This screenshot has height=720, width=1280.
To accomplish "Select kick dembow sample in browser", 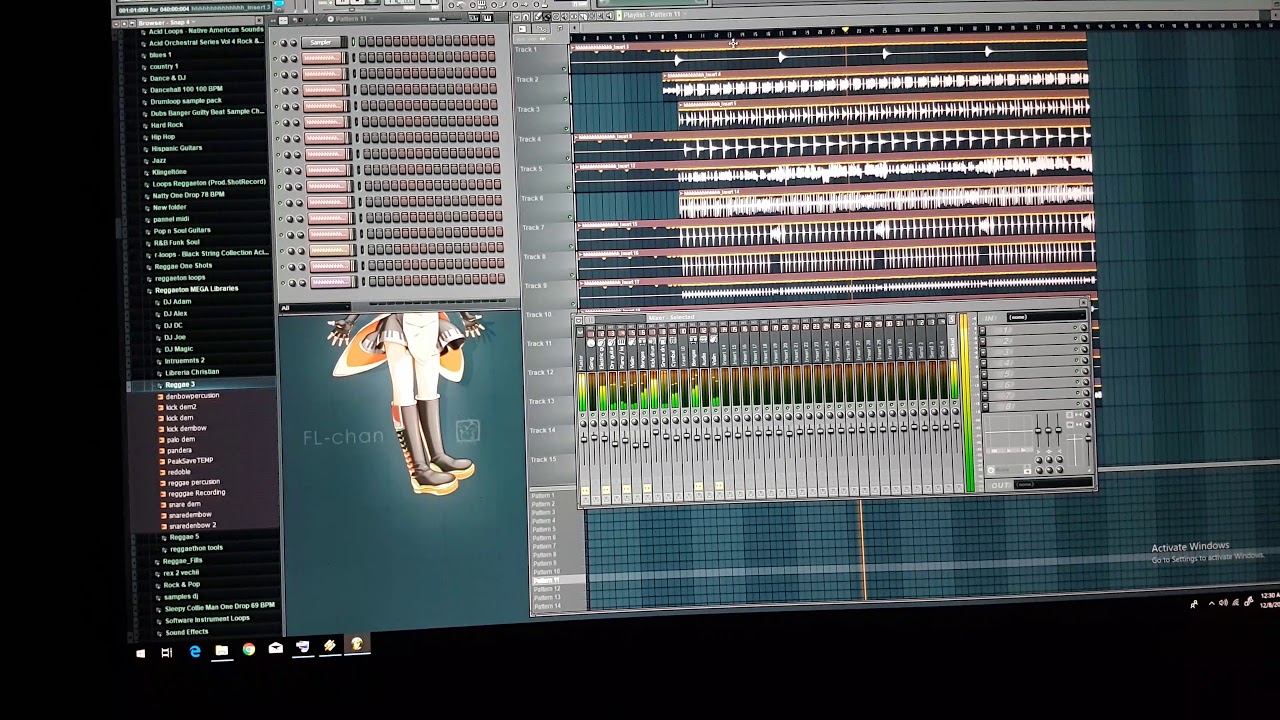I will (186, 429).
